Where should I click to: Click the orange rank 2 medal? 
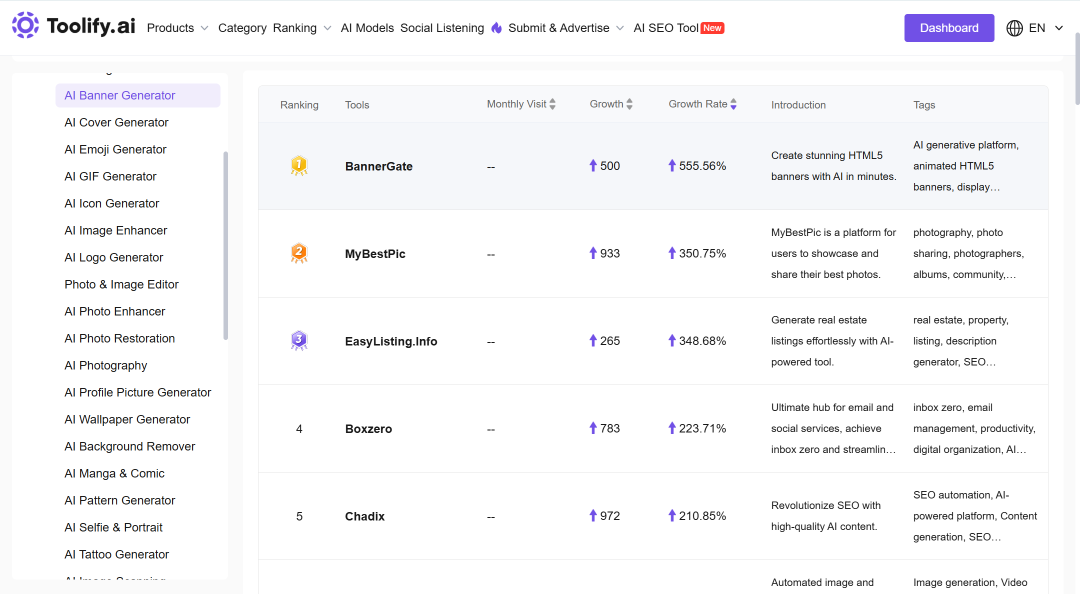pyautogui.click(x=299, y=253)
